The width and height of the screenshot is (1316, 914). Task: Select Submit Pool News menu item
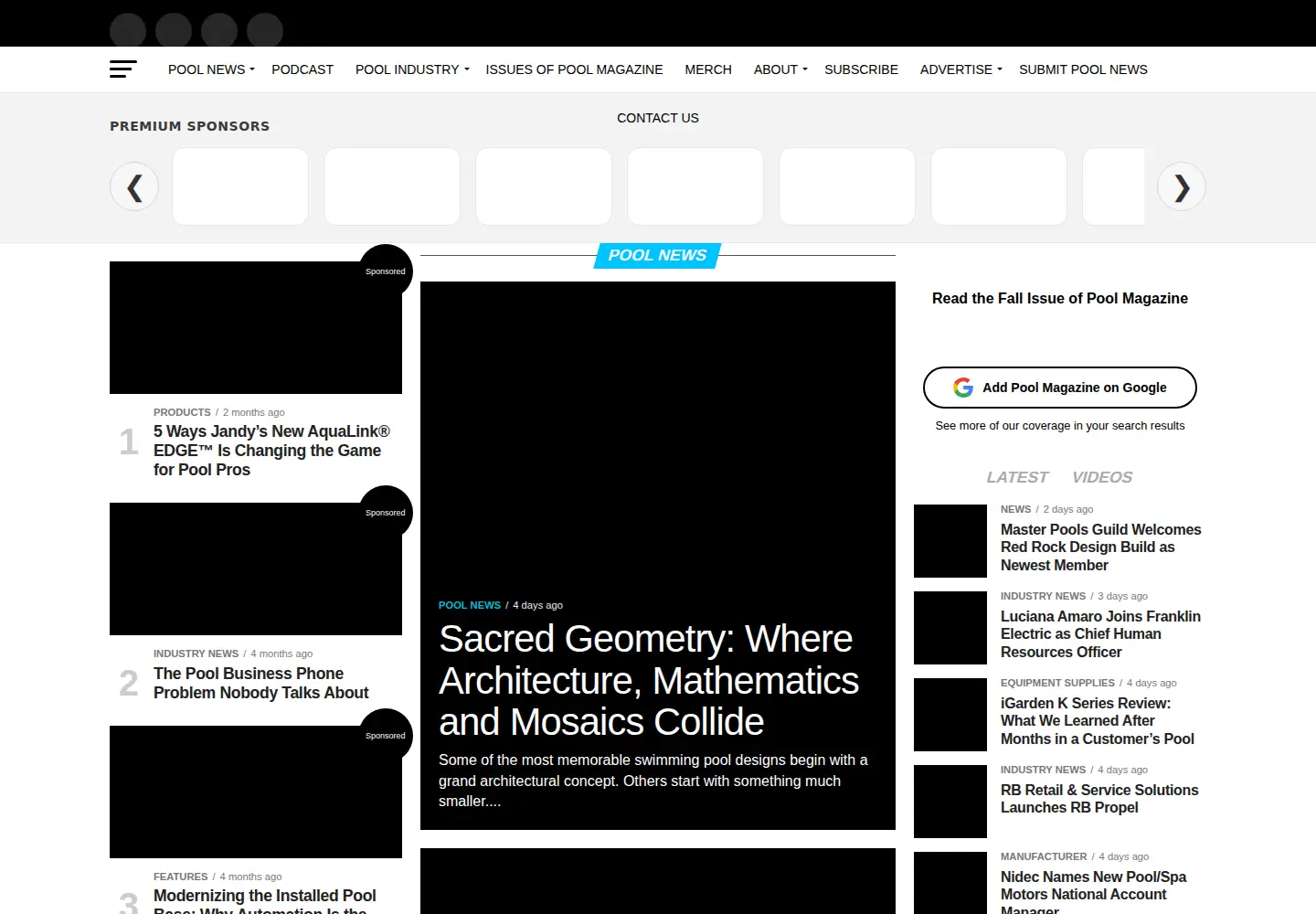[1083, 69]
